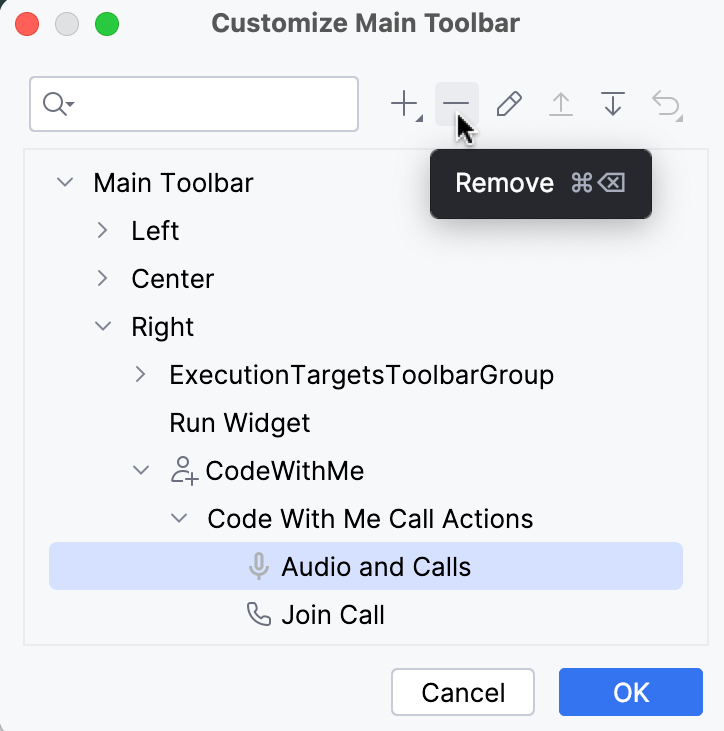Collapse Code With Me Call Actions
This screenshot has height=731, width=724.
click(x=179, y=519)
